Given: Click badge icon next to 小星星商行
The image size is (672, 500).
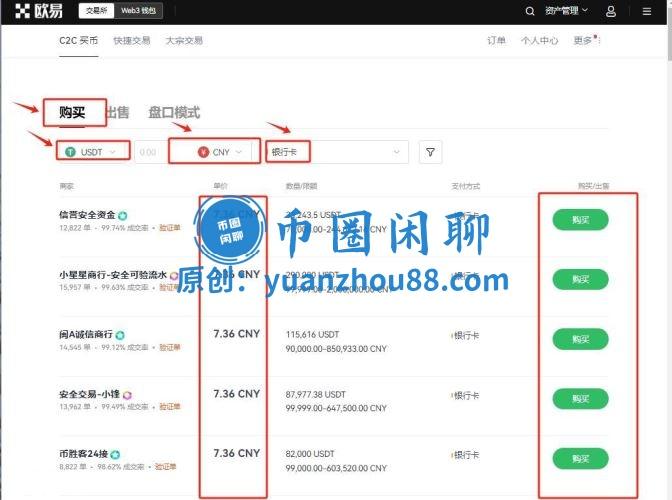Looking at the screenshot, I should point(174,275).
